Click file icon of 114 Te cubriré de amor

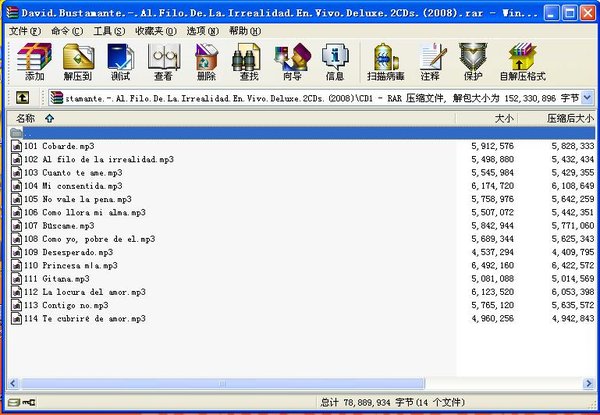coord(16,319)
